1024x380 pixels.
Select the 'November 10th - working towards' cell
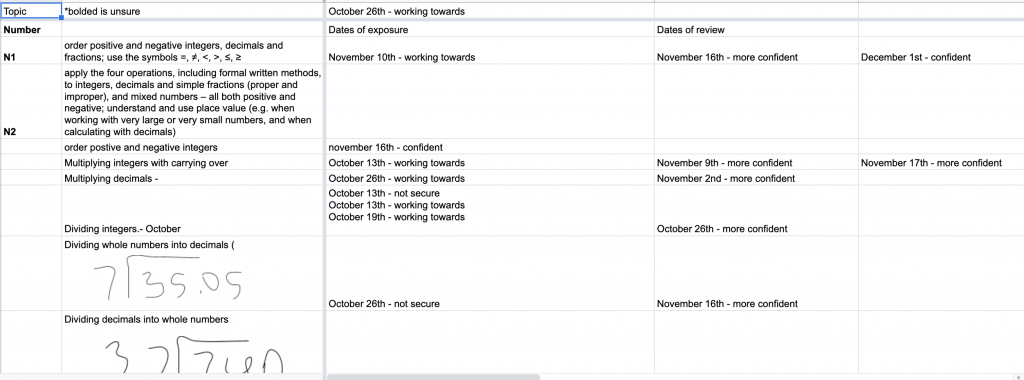(x=490, y=50)
